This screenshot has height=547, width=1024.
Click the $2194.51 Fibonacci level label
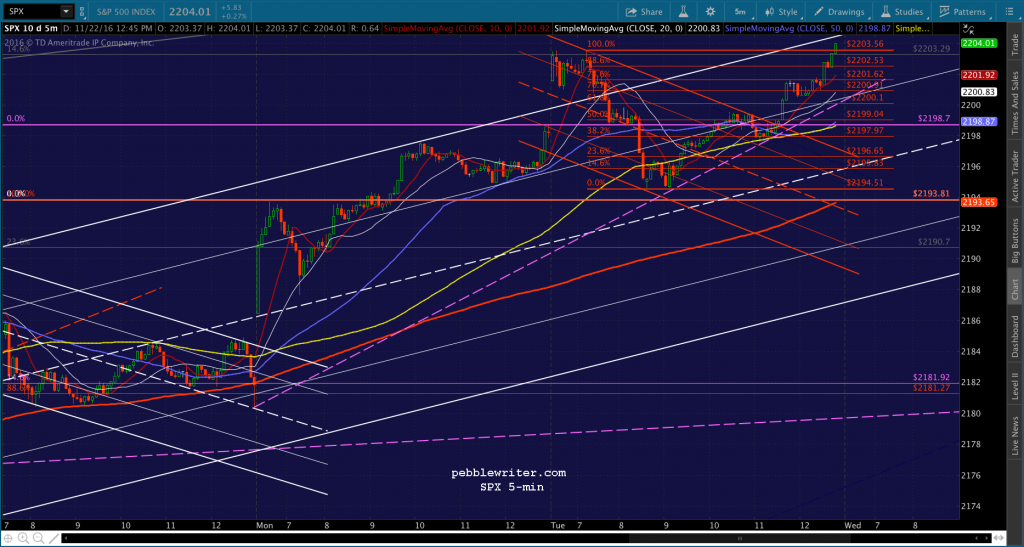pyautogui.click(x=865, y=183)
